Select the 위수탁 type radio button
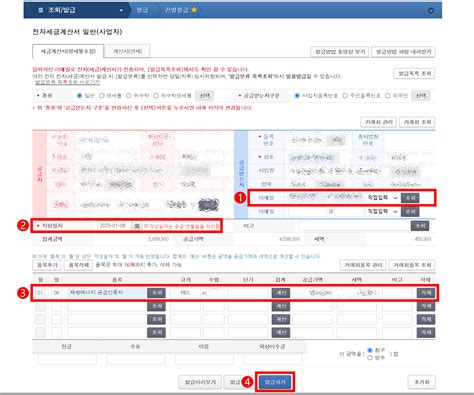Image resolution: width=474 pixels, height=395 pixels. 129,96
